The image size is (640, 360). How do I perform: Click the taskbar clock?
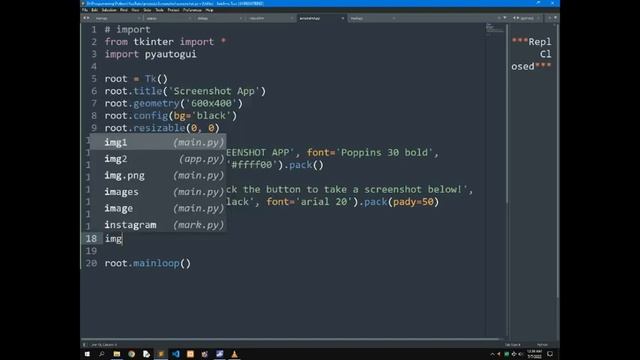click(x=535, y=354)
